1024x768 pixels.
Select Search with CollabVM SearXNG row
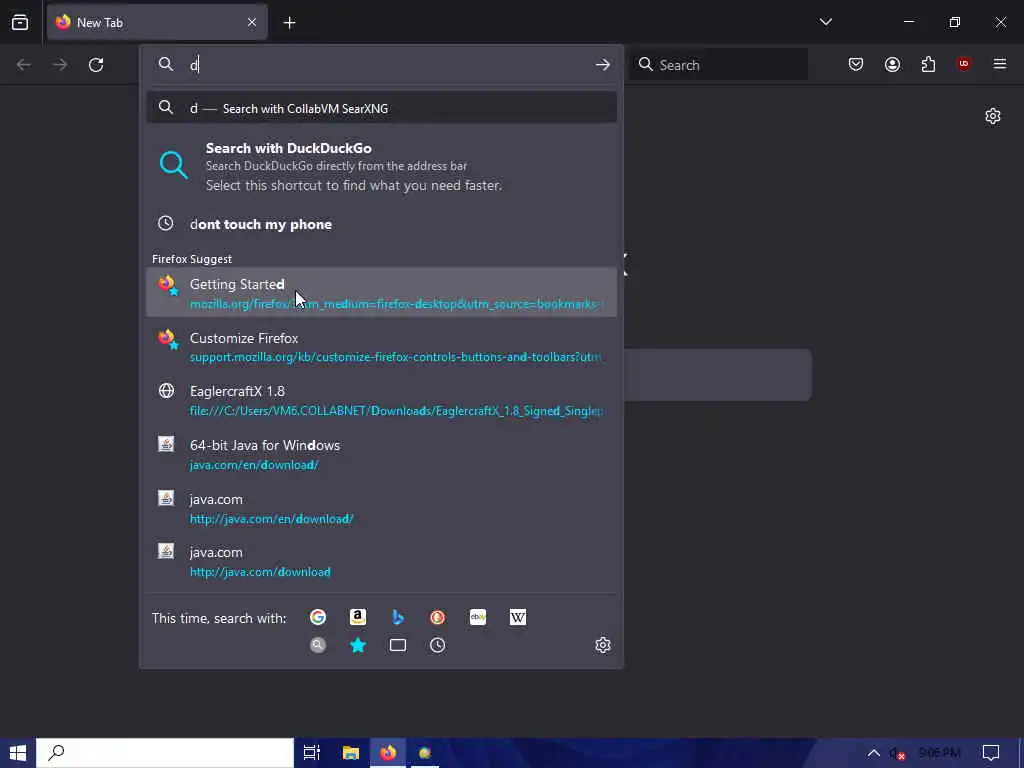click(381, 108)
